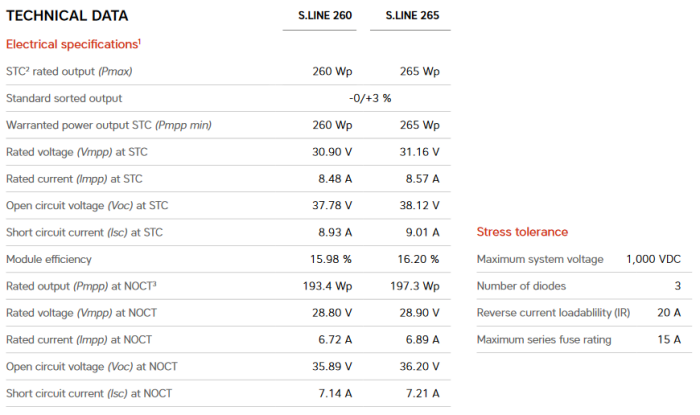Select the 1,000 VDC value
The width and height of the screenshot is (700, 415).
(653, 259)
